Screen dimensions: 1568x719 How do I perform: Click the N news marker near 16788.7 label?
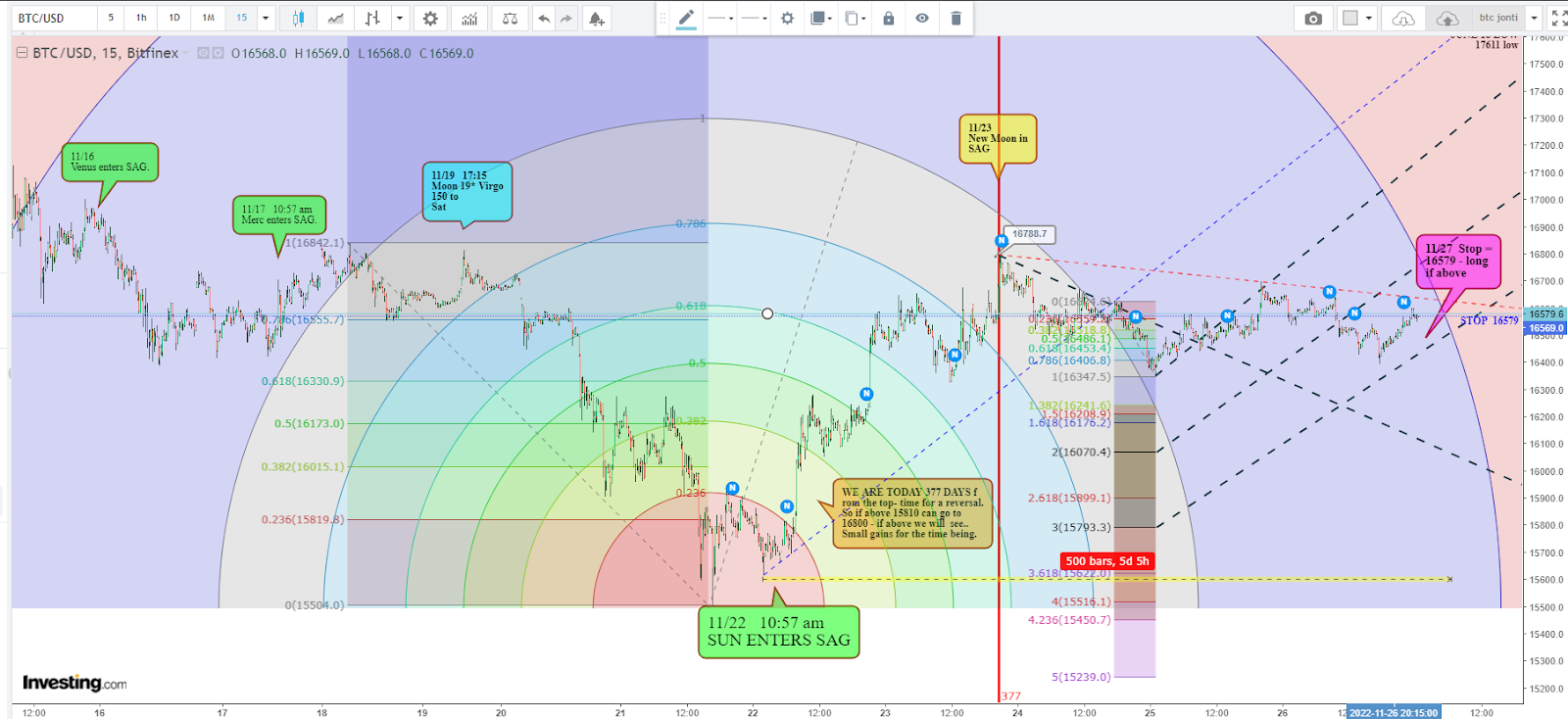tap(1001, 241)
